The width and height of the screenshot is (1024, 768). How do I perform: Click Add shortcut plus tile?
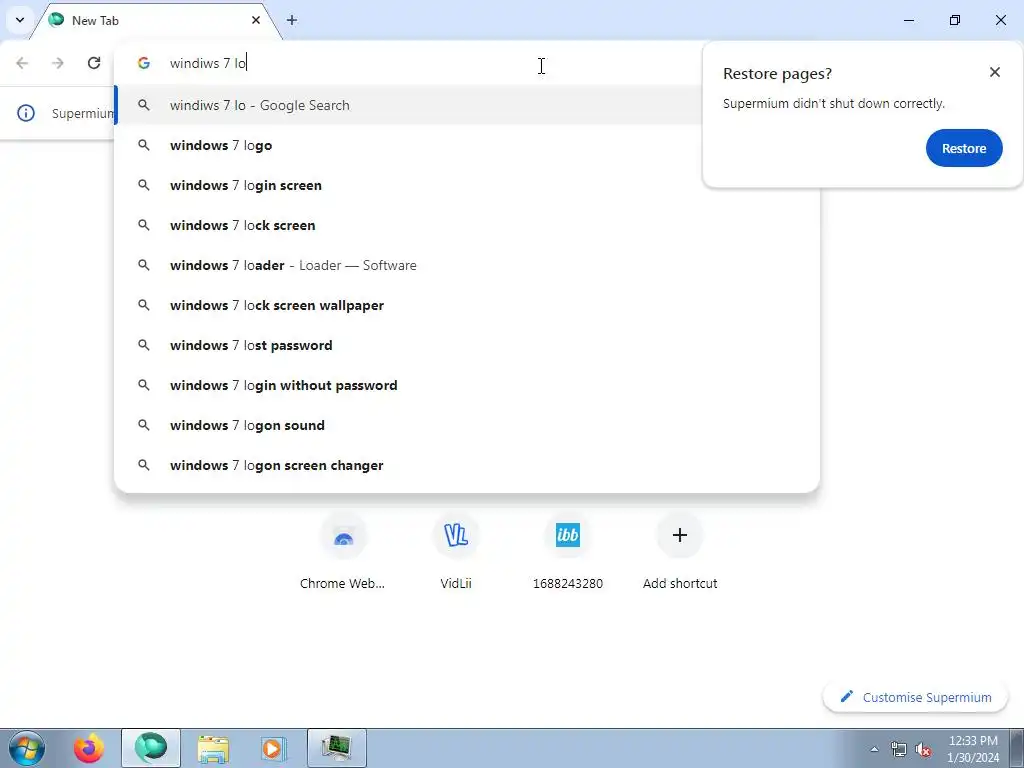point(679,552)
